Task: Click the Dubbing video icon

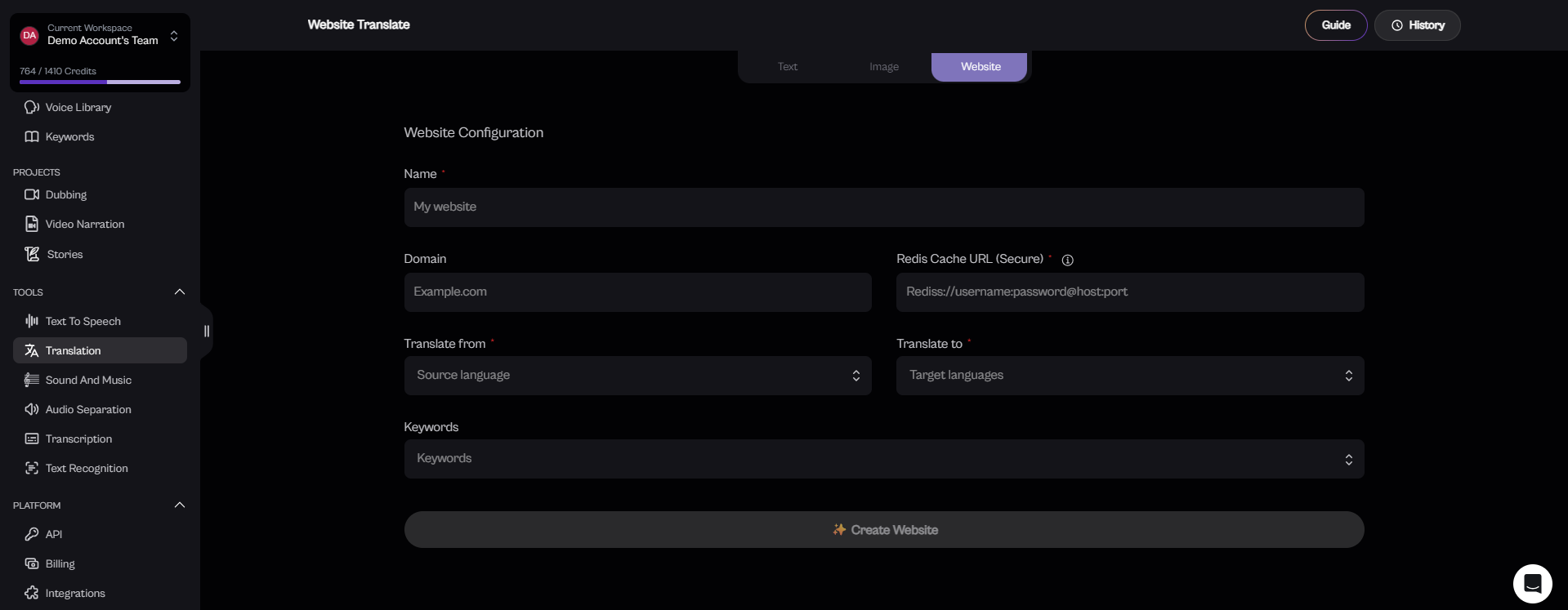Action: point(32,194)
